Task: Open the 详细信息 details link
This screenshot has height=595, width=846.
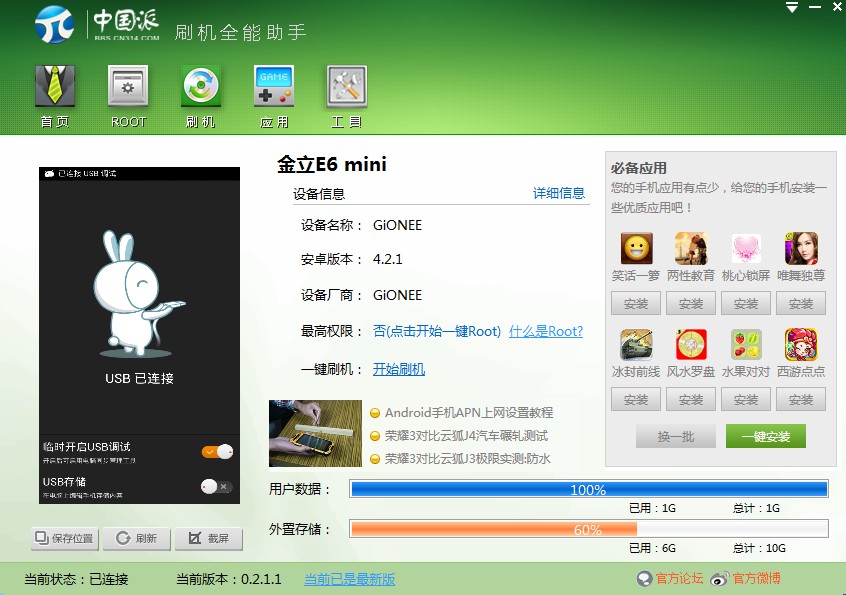Action: pyautogui.click(x=559, y=193)
